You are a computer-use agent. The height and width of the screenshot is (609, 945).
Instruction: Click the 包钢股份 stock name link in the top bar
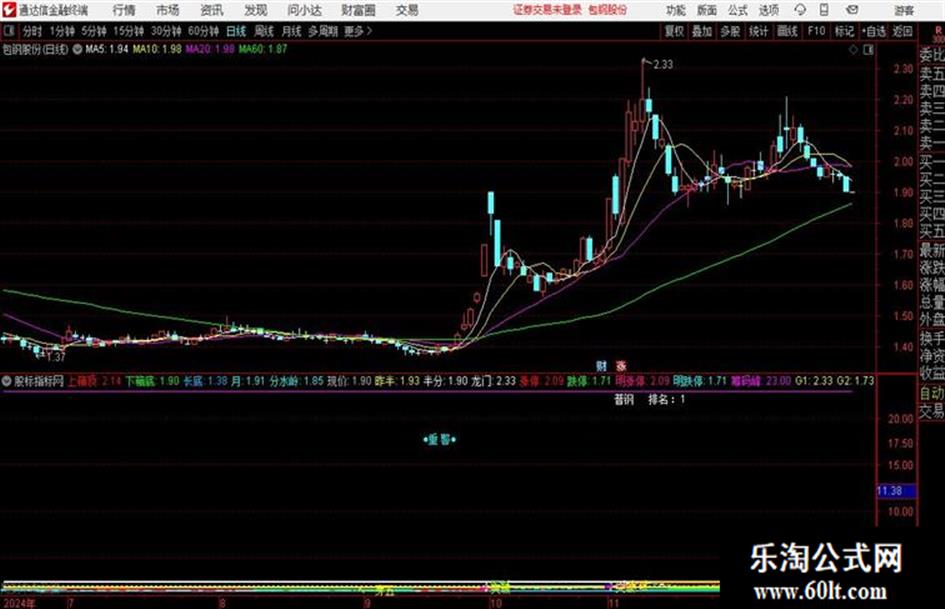pos(608,10)
